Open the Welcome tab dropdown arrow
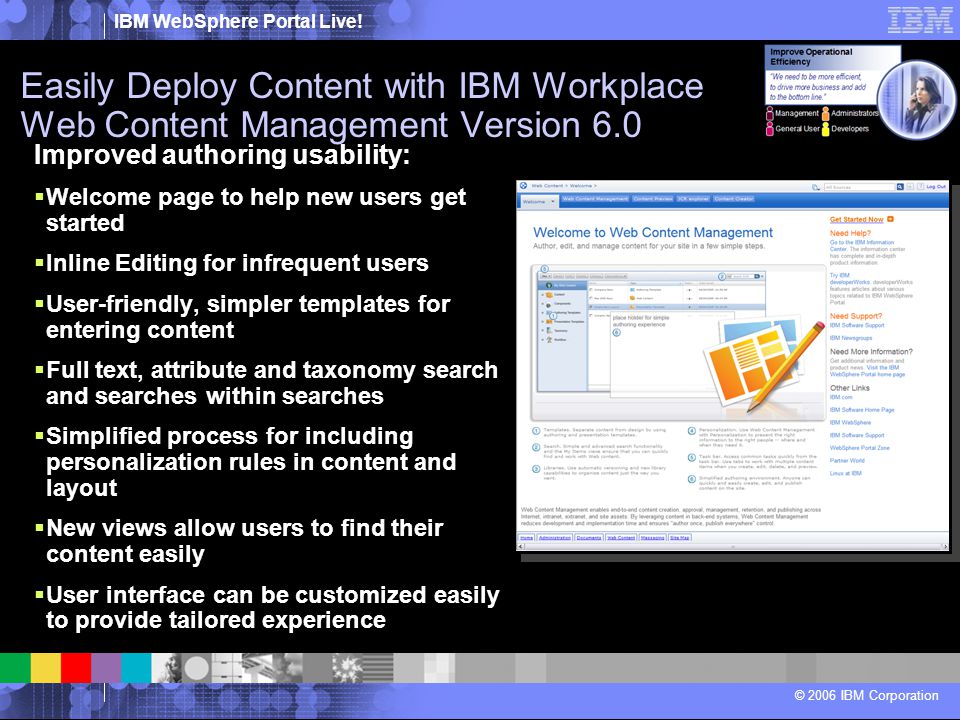 tap(553, 201)
